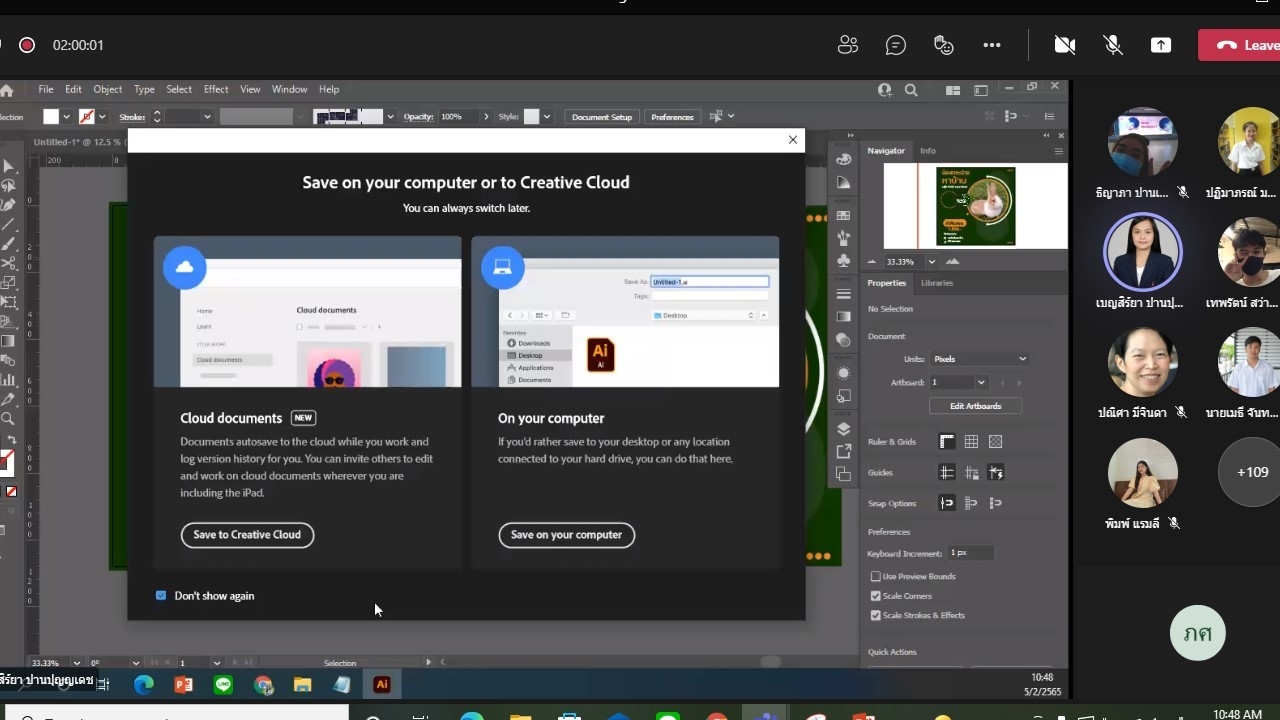
Task: Open LINE app in shared taskbar
Action: click(223, 685)
